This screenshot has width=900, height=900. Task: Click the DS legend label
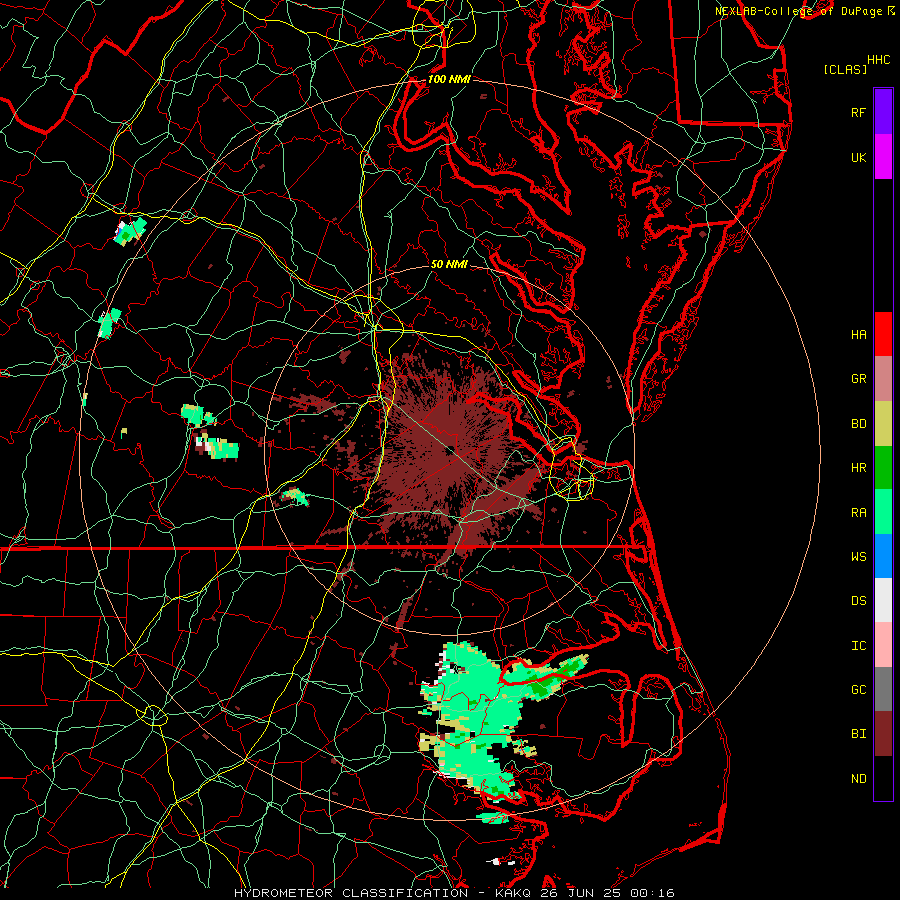coord(859,601)
